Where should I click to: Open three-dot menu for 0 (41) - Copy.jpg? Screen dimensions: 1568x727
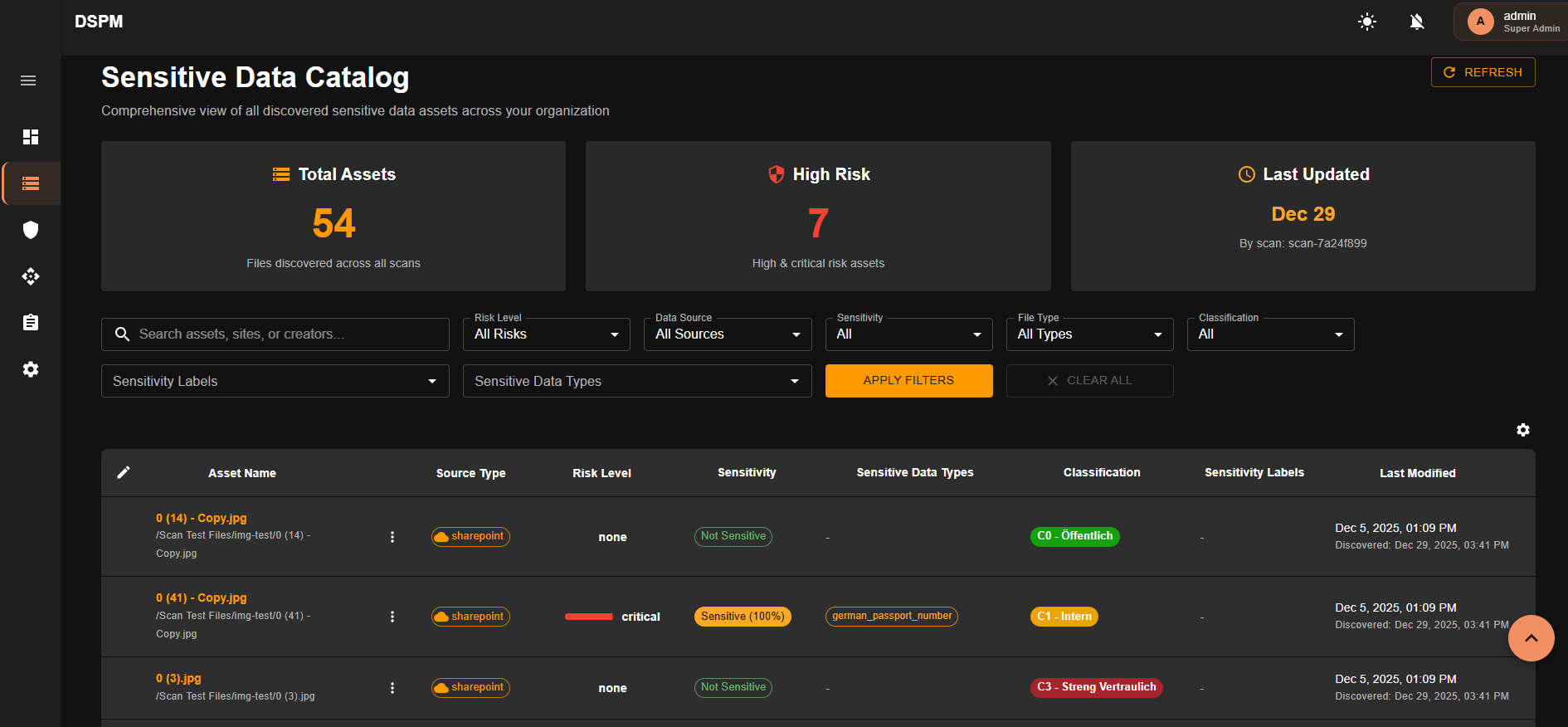point(392,617)
